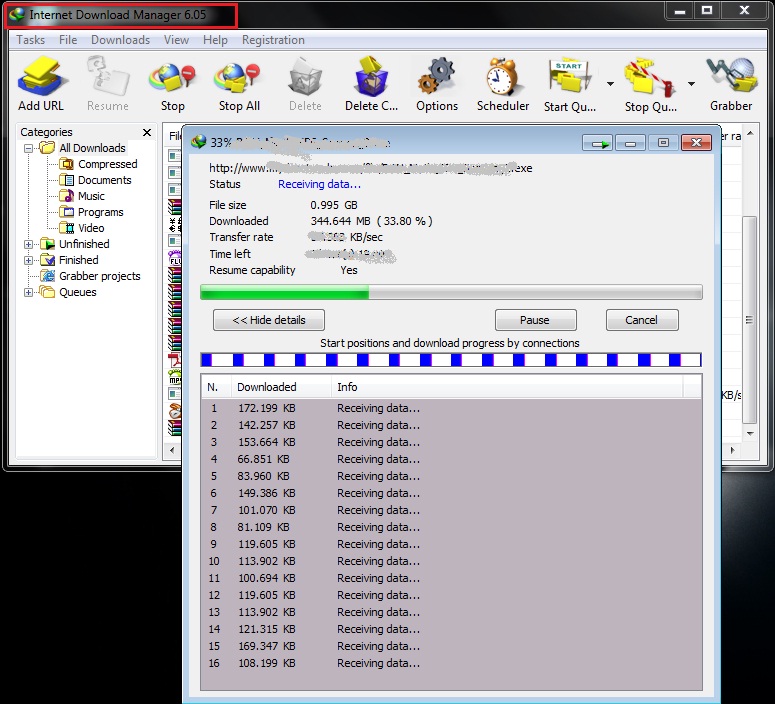775x704 pixels.
Task: Open the View menu
Action: click(x=176, y=40)
